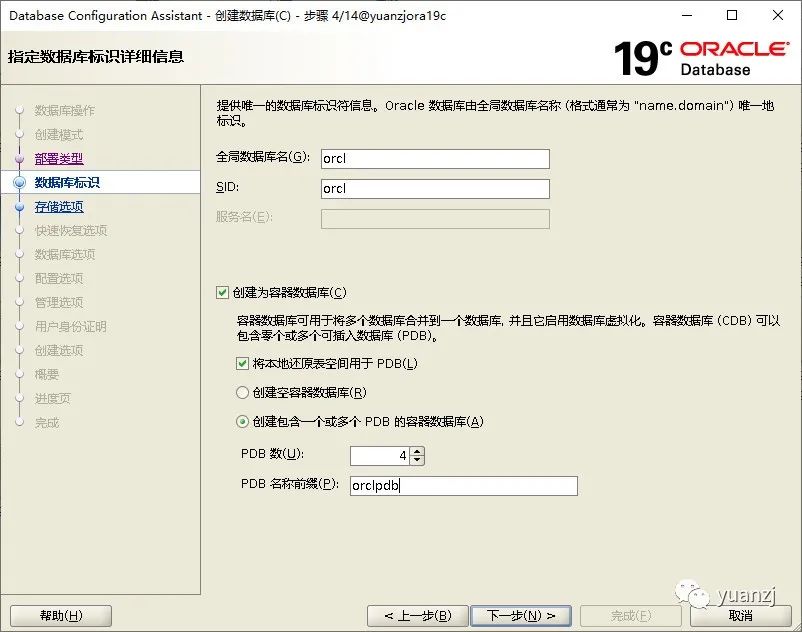Click the PDB 数 value field
This screenshot has width=802, height=632.
coord(380,456)
